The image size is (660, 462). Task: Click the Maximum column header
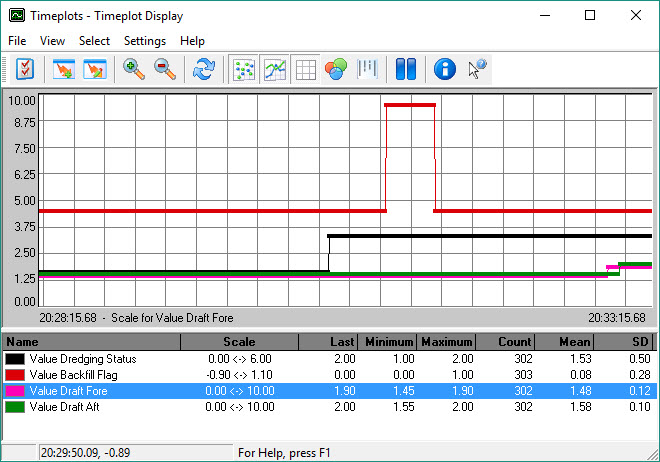[x=446, y=342]
